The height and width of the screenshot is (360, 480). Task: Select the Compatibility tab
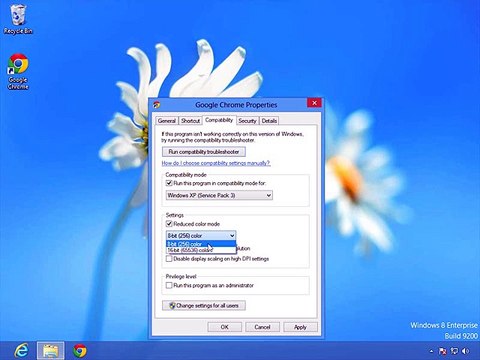tap(219, 120)
